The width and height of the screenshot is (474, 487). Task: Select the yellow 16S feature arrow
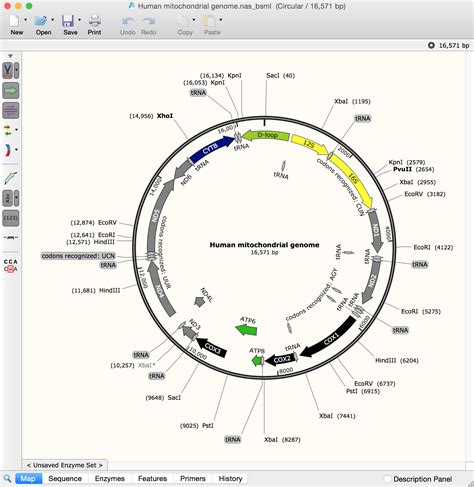pyautogui.click(x=351, y=181)
